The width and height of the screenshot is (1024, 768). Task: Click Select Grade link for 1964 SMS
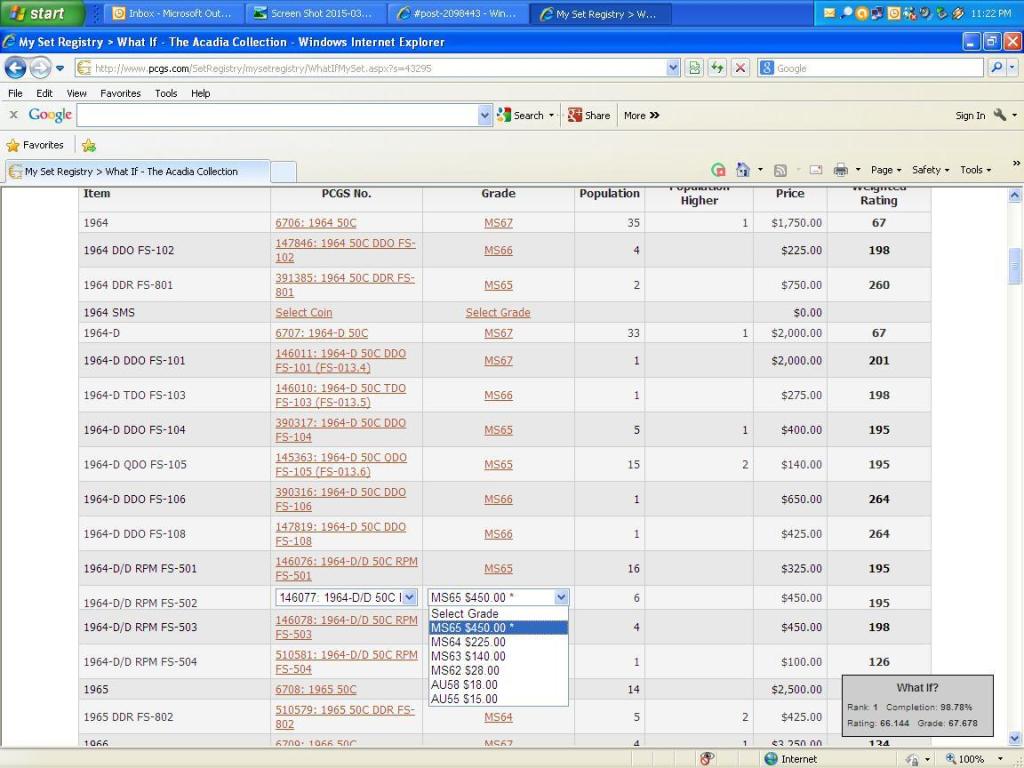[498, 313]
